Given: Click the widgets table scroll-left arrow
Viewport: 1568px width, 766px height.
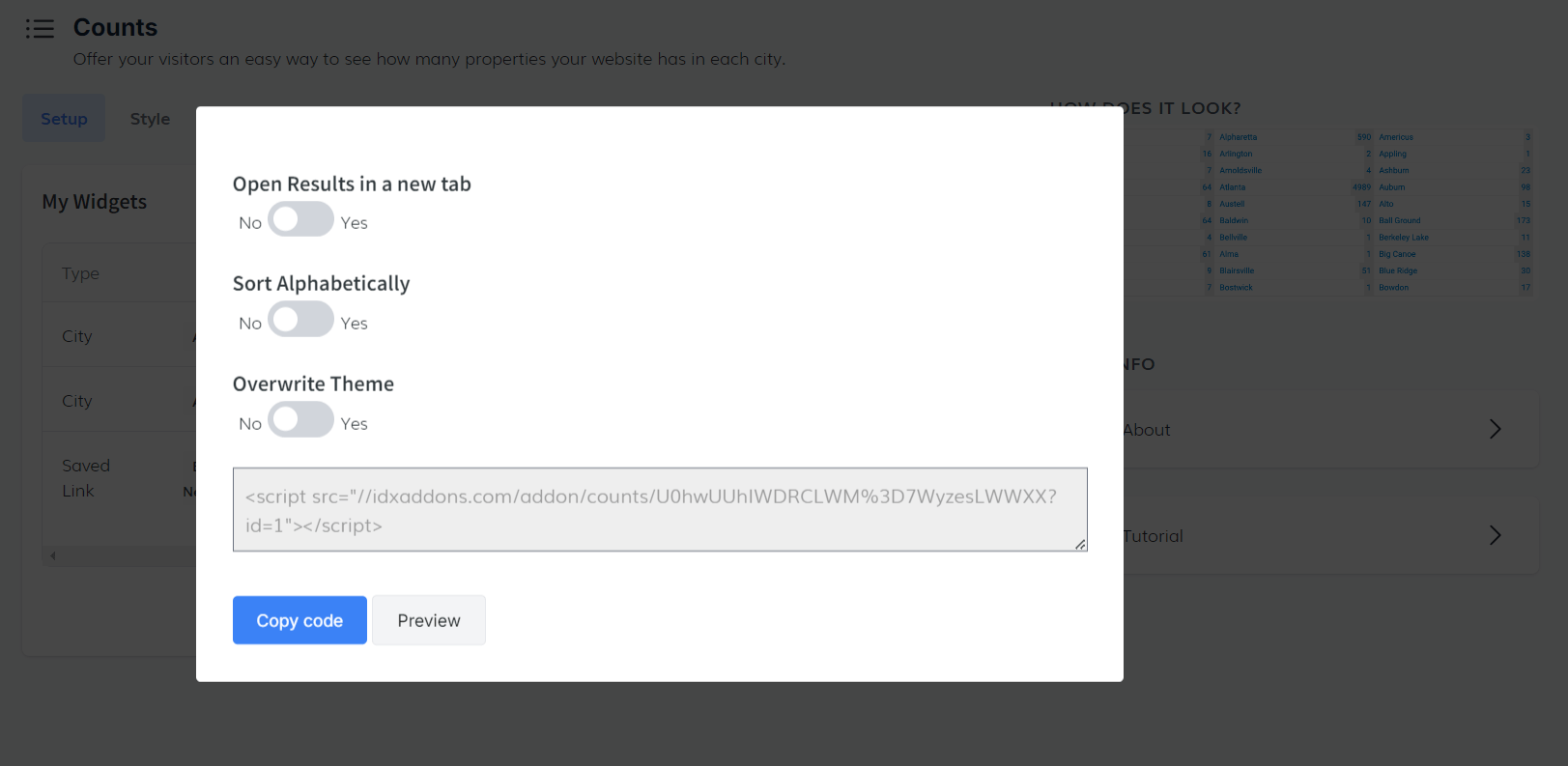Looking at the screenshot, I should pos(53,555).
